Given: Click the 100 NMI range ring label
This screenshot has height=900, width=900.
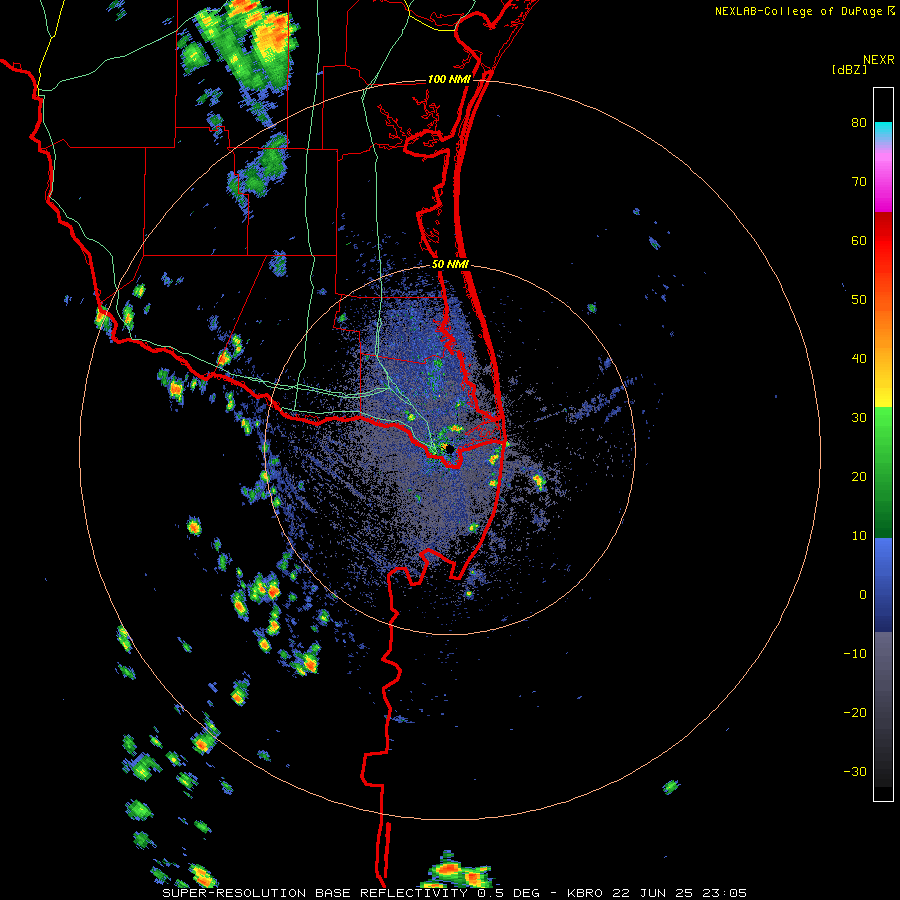Looking at the screenshot, I should [449, 79].
